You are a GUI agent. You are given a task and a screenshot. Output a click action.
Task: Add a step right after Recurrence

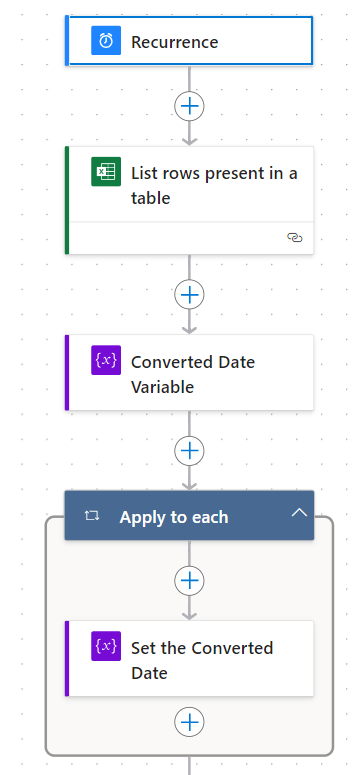tap(189, 106)
